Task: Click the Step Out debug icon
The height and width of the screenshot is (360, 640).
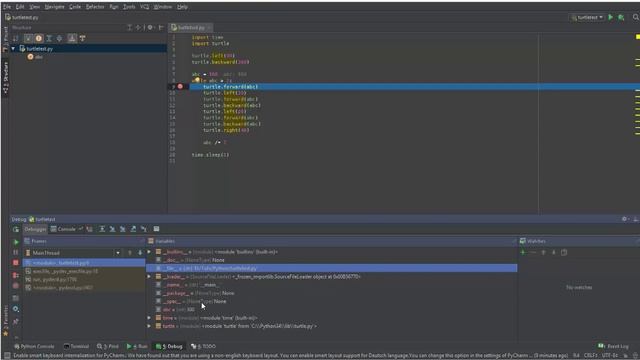Action: 133,229
